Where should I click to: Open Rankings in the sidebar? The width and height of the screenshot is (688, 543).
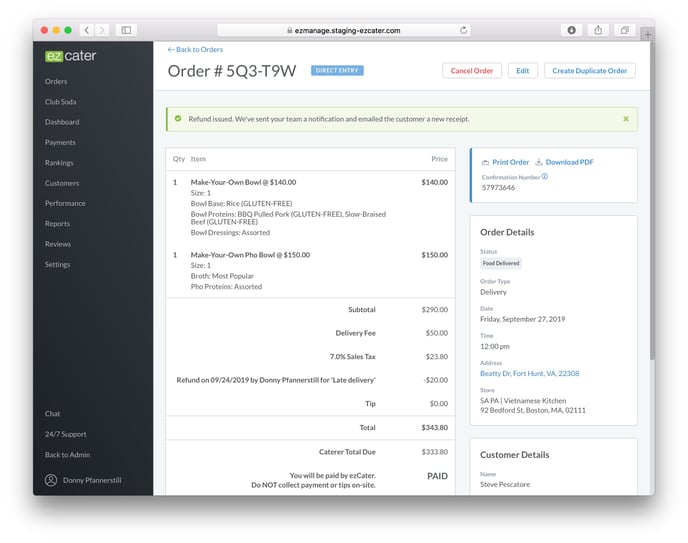(x=59, y=163)
